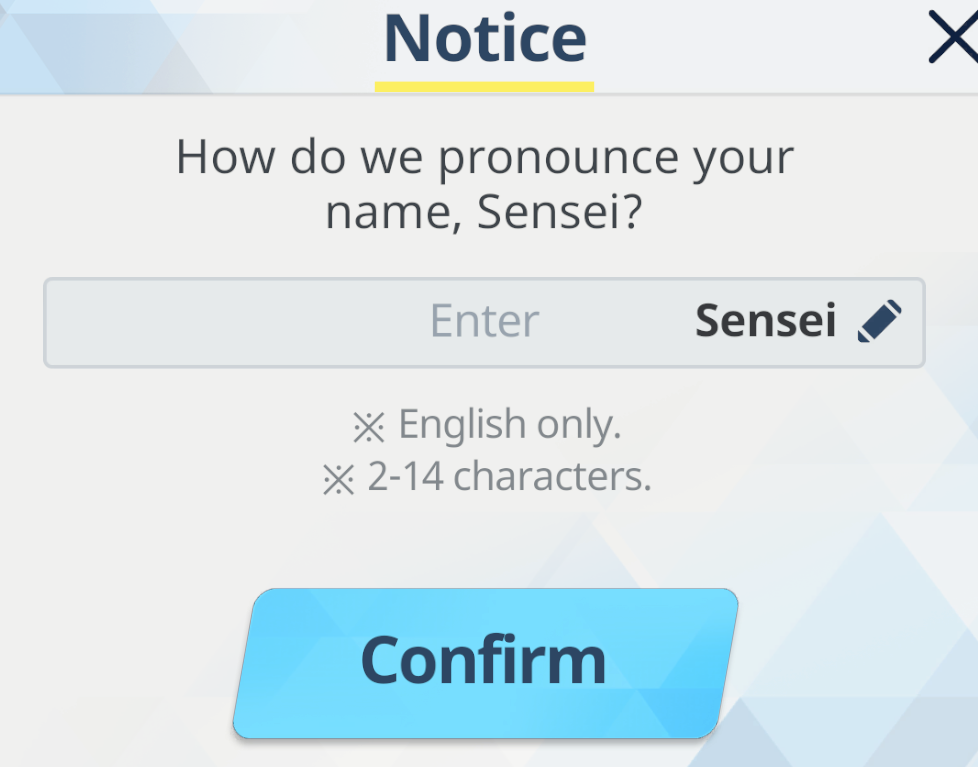Click the word 'characters.' in the hint
This screenshot has height=767, width=978.
click(x=552, y=477)
